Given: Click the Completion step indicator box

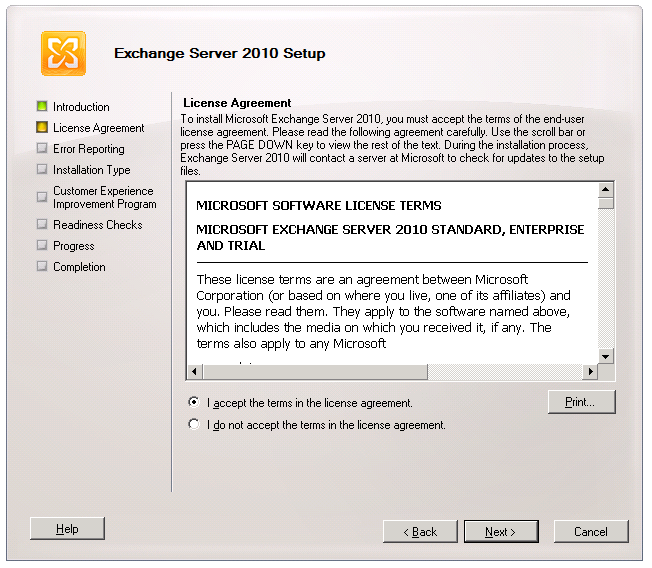Looking at the screenshot, I should [x=42, y=266].
